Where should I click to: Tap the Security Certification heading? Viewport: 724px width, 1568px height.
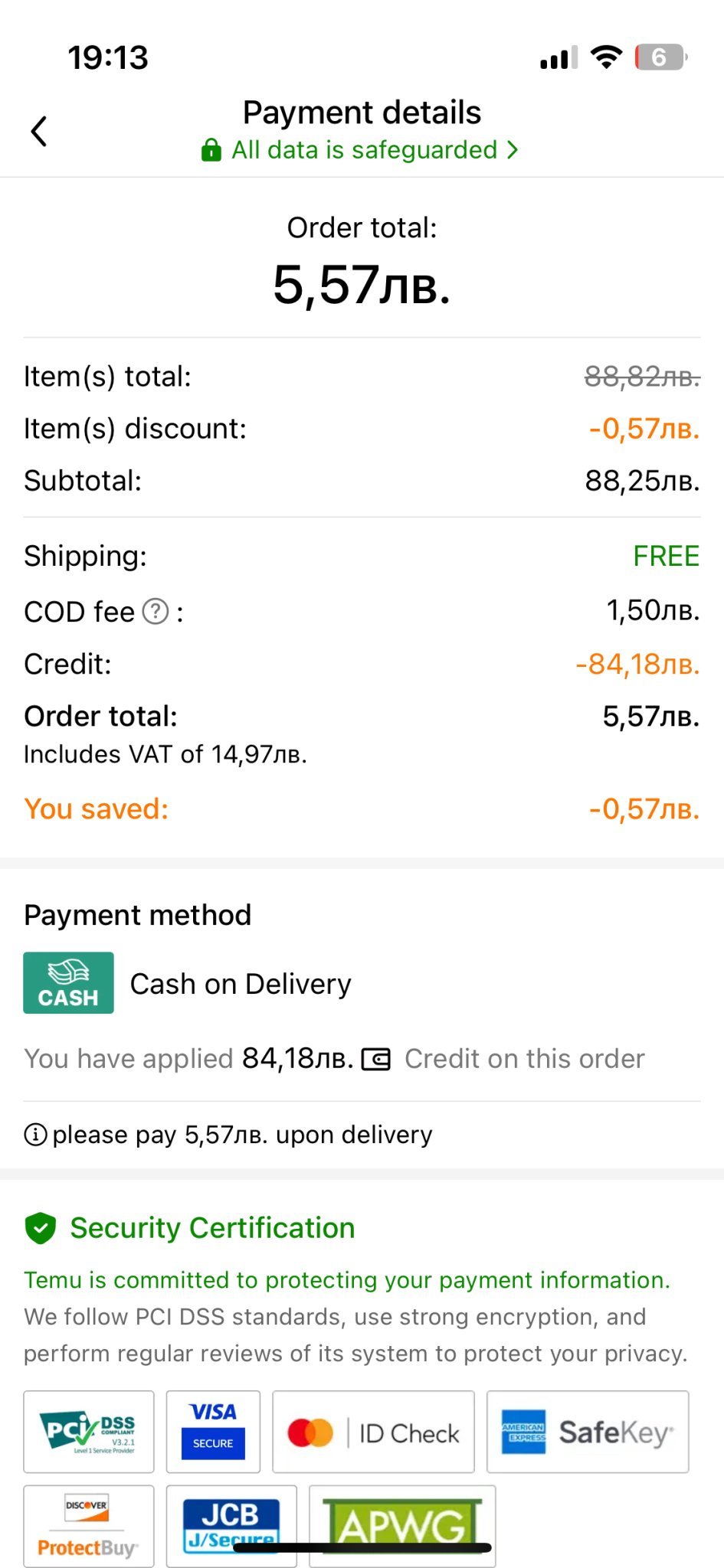[212, 1228]
